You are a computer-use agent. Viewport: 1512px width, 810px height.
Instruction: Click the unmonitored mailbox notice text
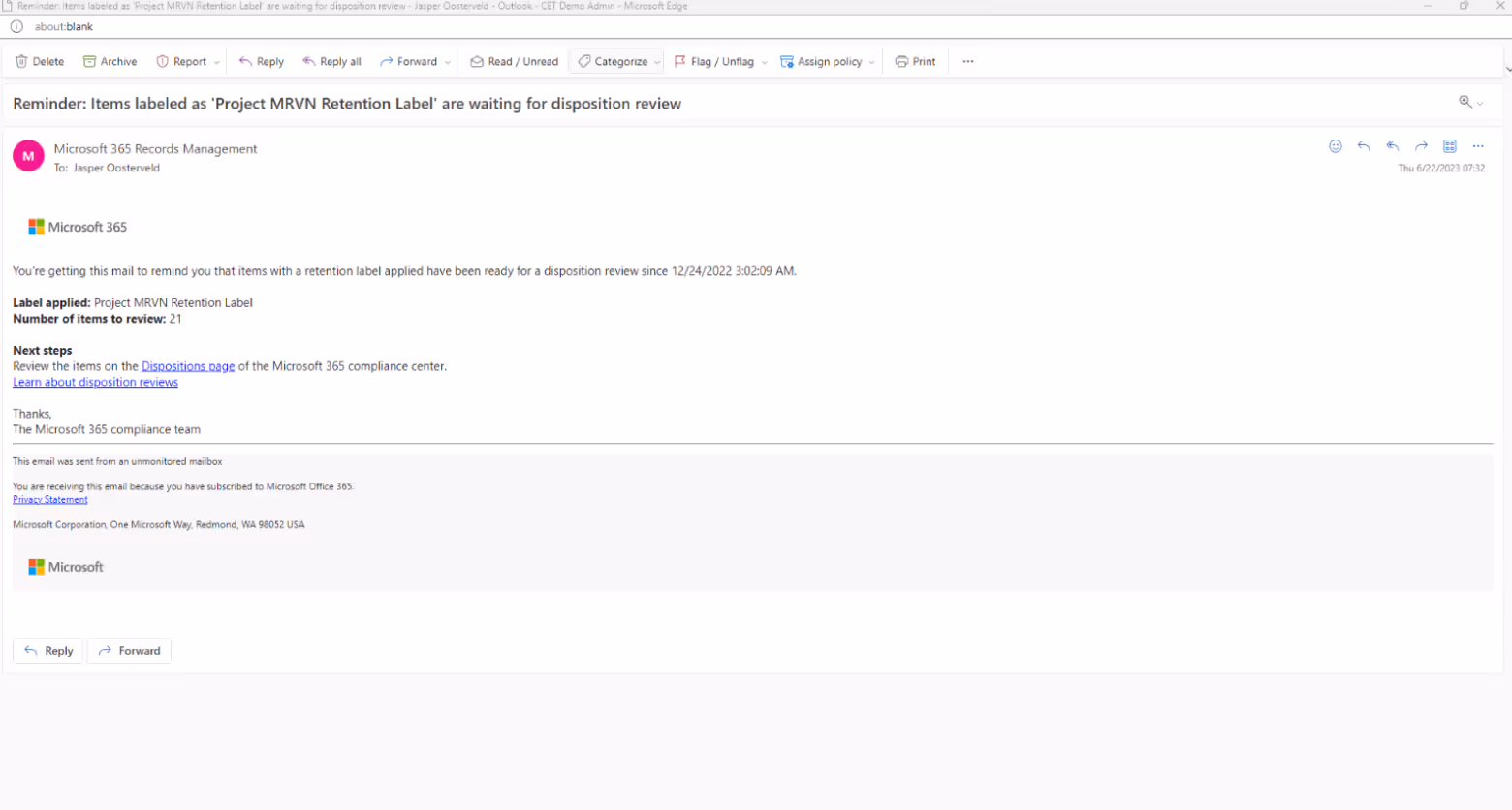click(x=117, y=462)
